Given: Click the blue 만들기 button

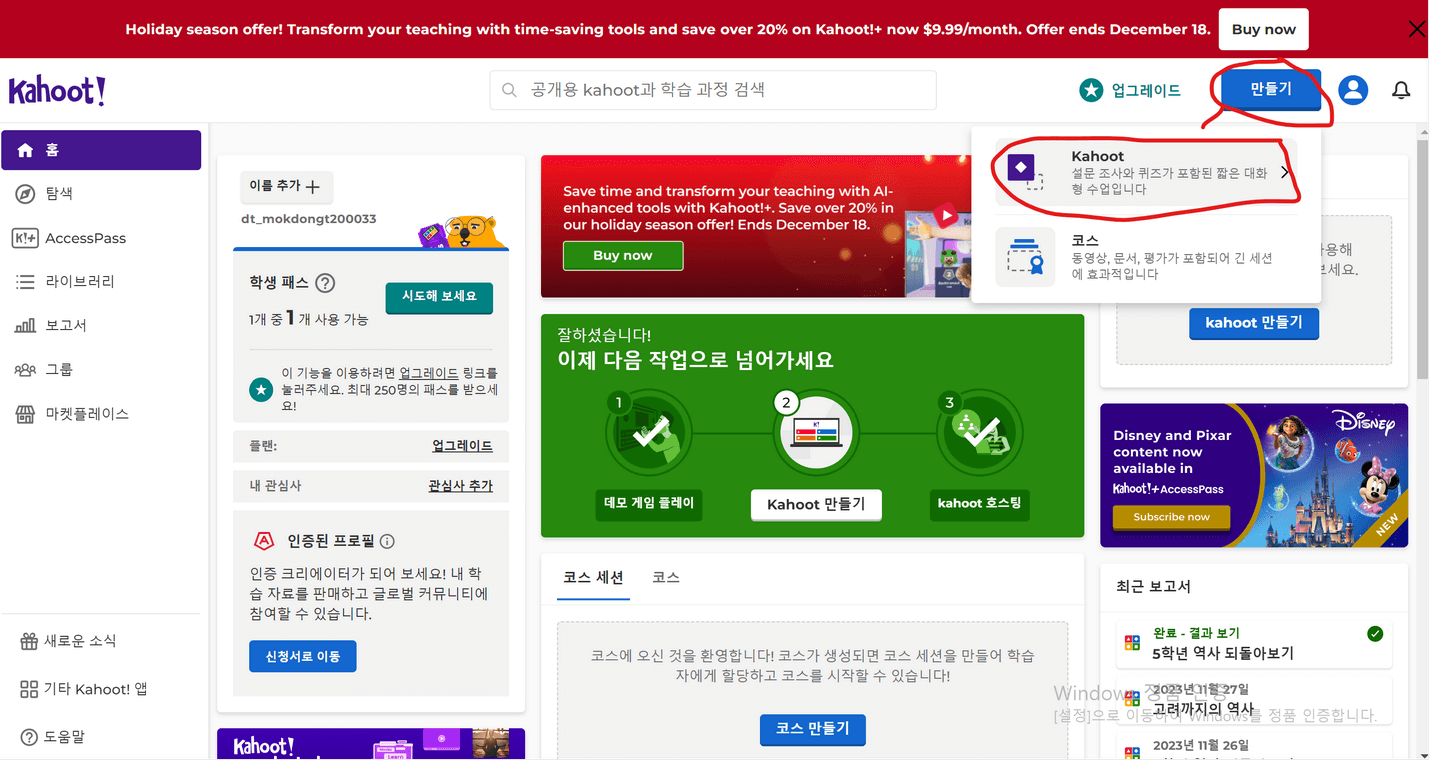Looking at the screenshot, I should pos(1271,90).
